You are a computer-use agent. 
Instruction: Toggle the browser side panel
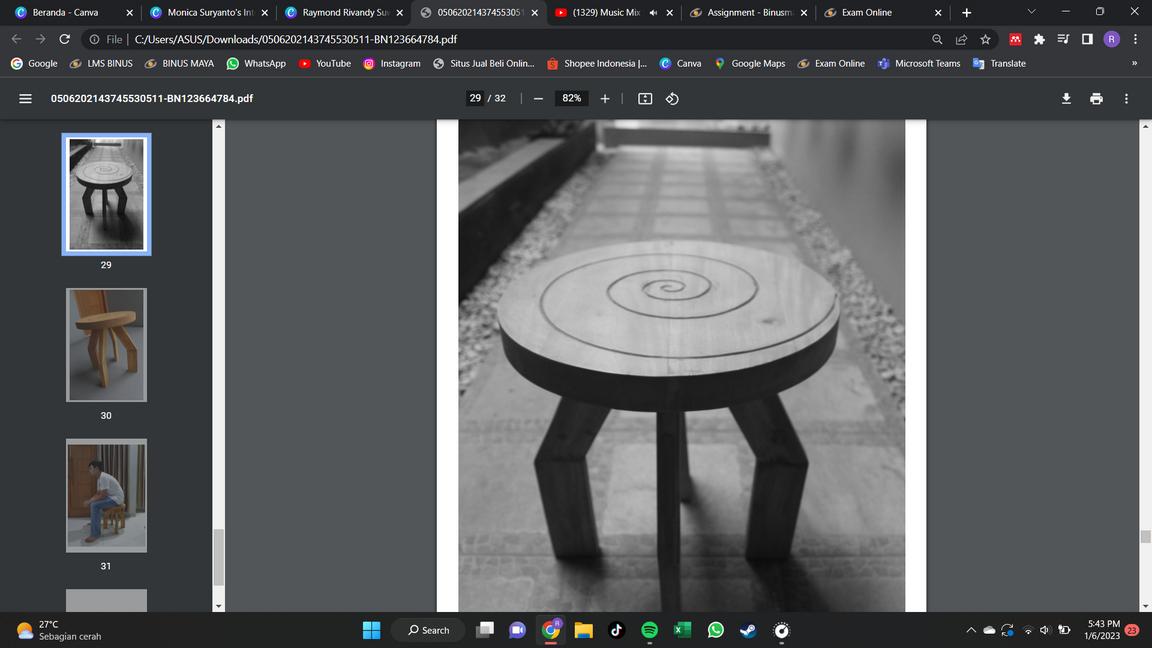pyautogui.click(x=1087, y=39)
